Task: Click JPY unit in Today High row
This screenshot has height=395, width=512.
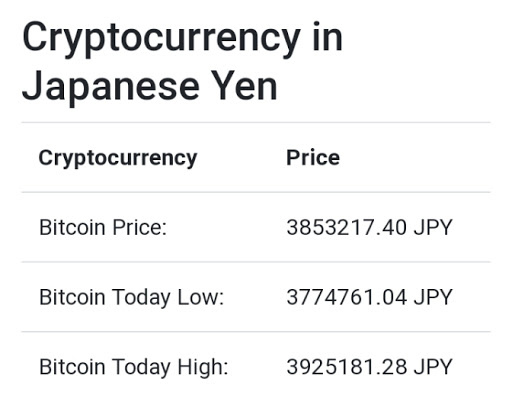Action: 433,367
